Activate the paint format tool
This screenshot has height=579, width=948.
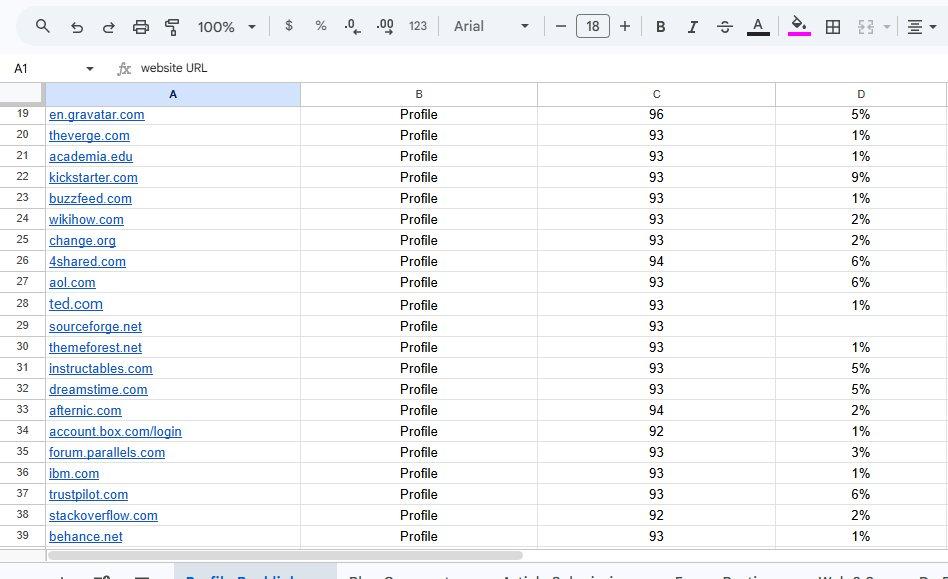pos(172,27)
